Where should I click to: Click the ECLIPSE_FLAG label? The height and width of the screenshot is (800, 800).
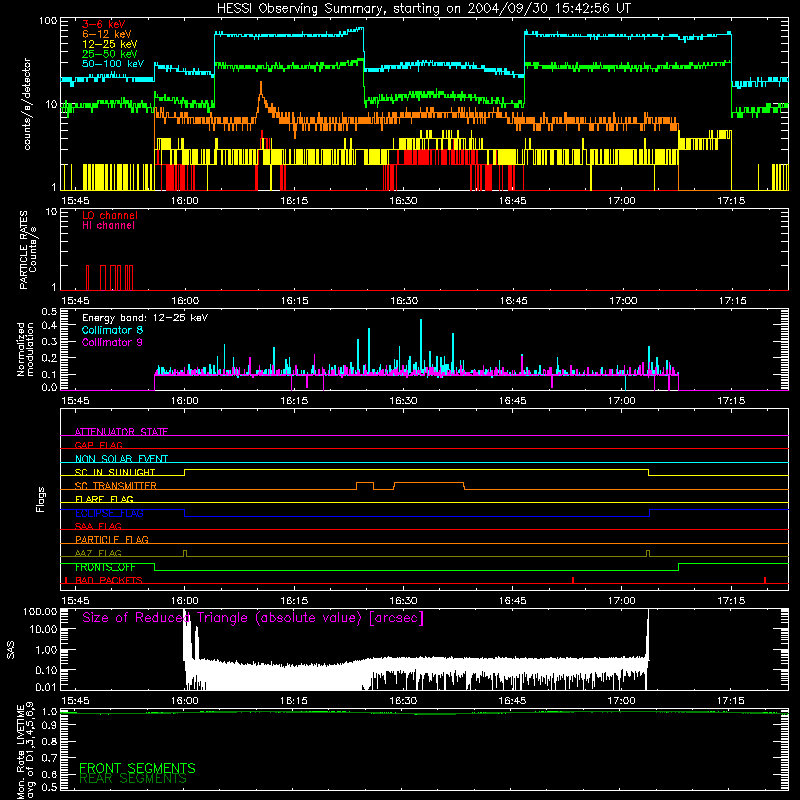(109, 513)
